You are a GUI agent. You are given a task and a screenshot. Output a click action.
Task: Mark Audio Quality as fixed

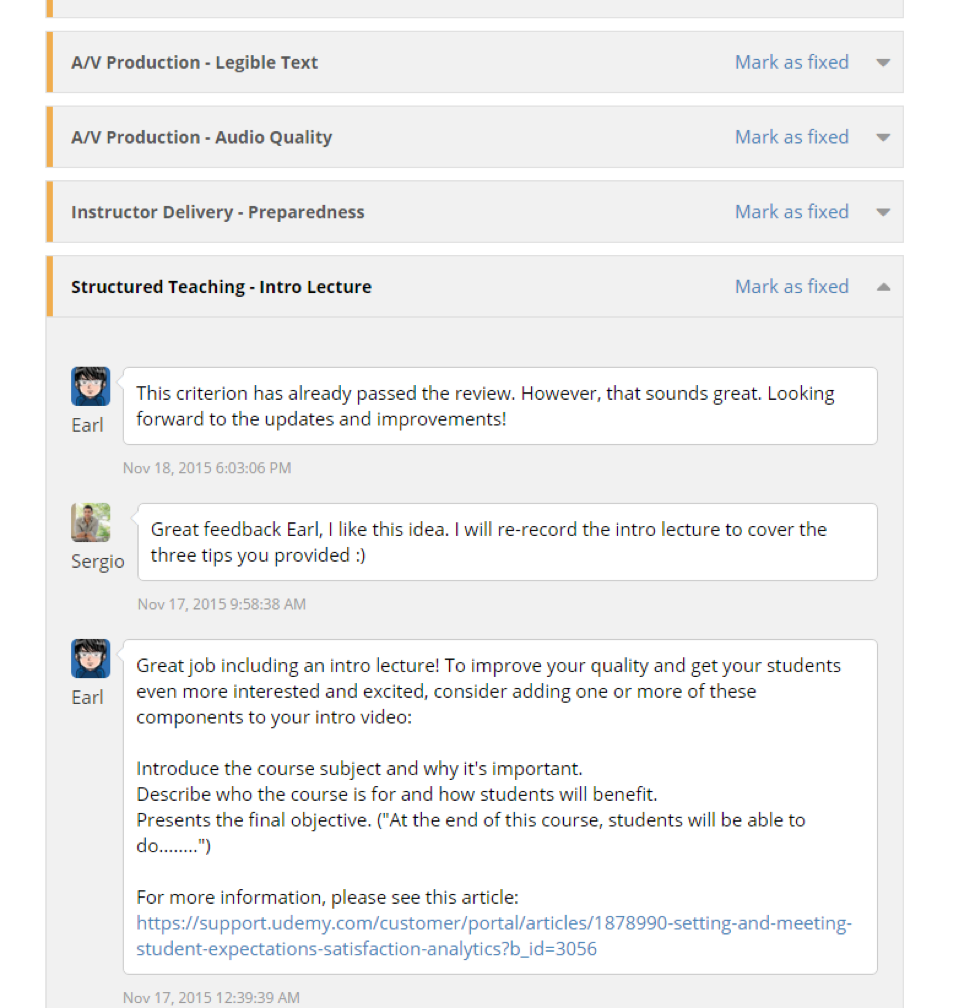[x=791, y=137]
